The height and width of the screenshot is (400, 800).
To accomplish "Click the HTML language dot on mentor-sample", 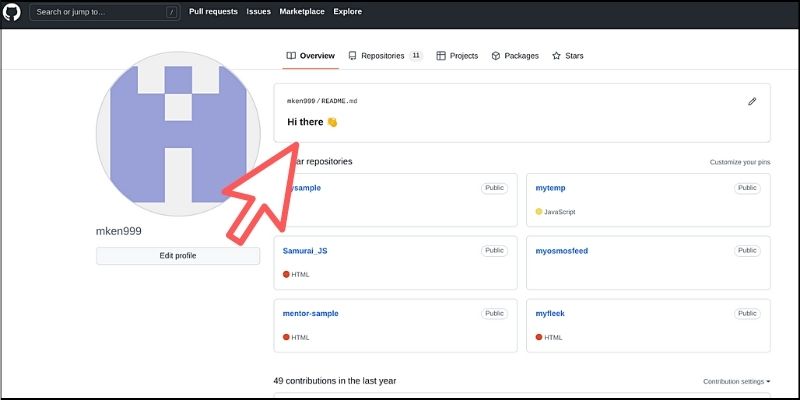I will [286, 337].
